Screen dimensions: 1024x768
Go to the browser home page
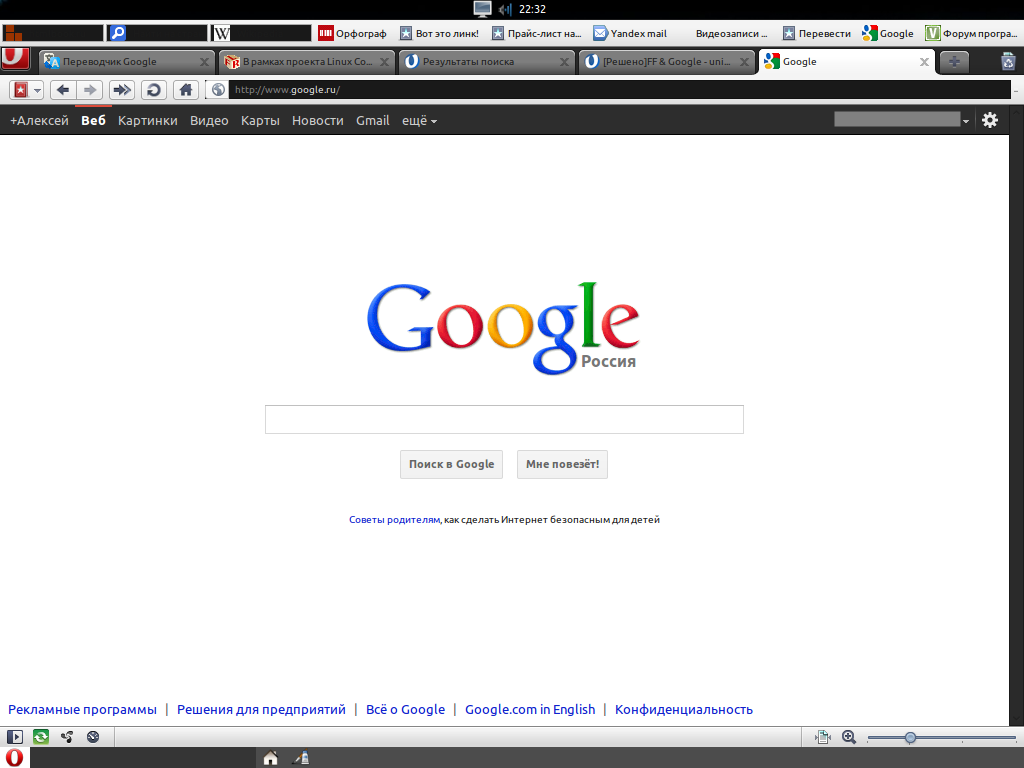pos(184,90)
